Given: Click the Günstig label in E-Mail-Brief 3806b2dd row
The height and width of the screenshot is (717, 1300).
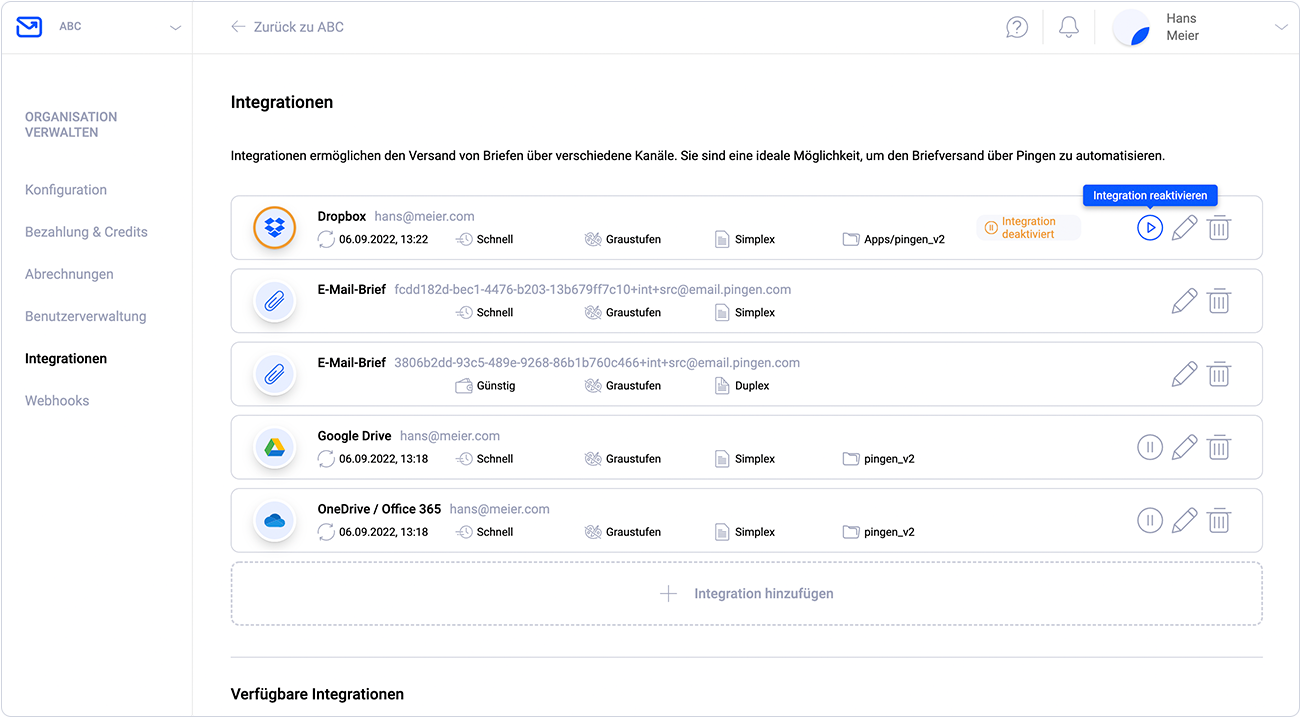Looking at the screenshot, I should [496, 386].
